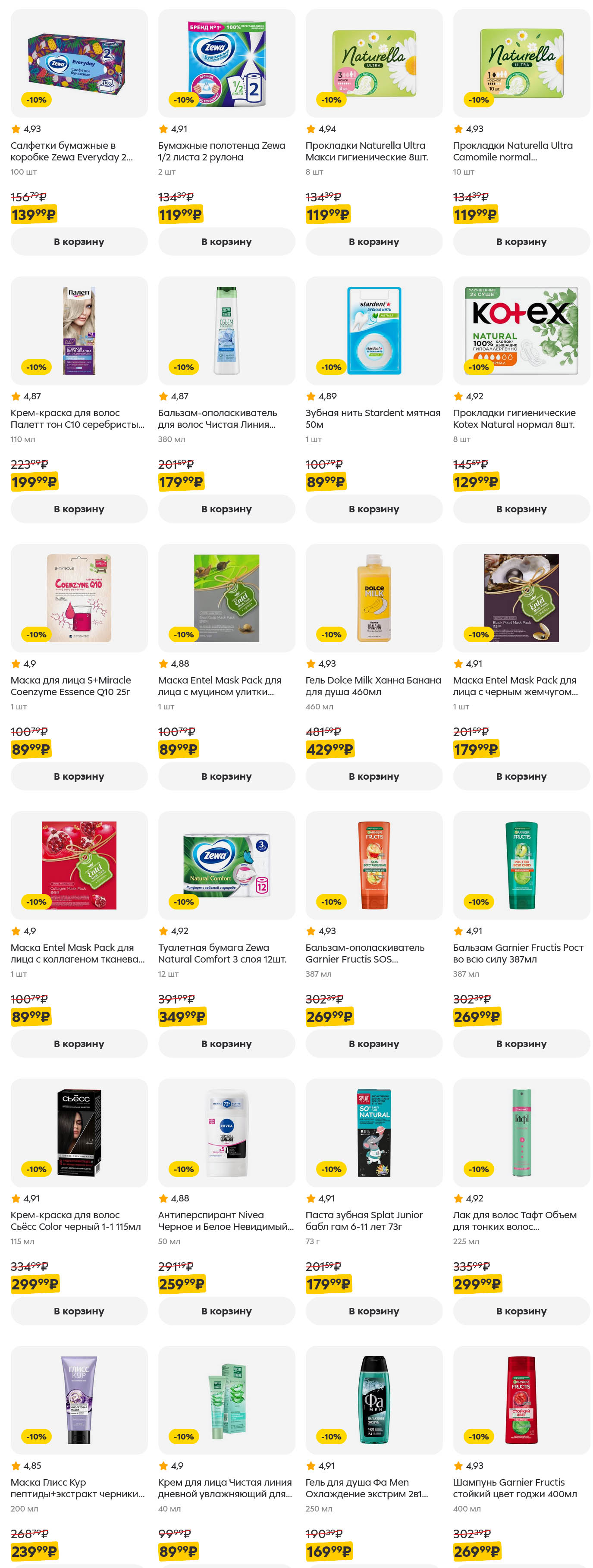Image resolution: width=593 pixels, height=1568 pixels.
Task: Add Сьёсс Color black hair dye to cart
Action: [78, 1311]
